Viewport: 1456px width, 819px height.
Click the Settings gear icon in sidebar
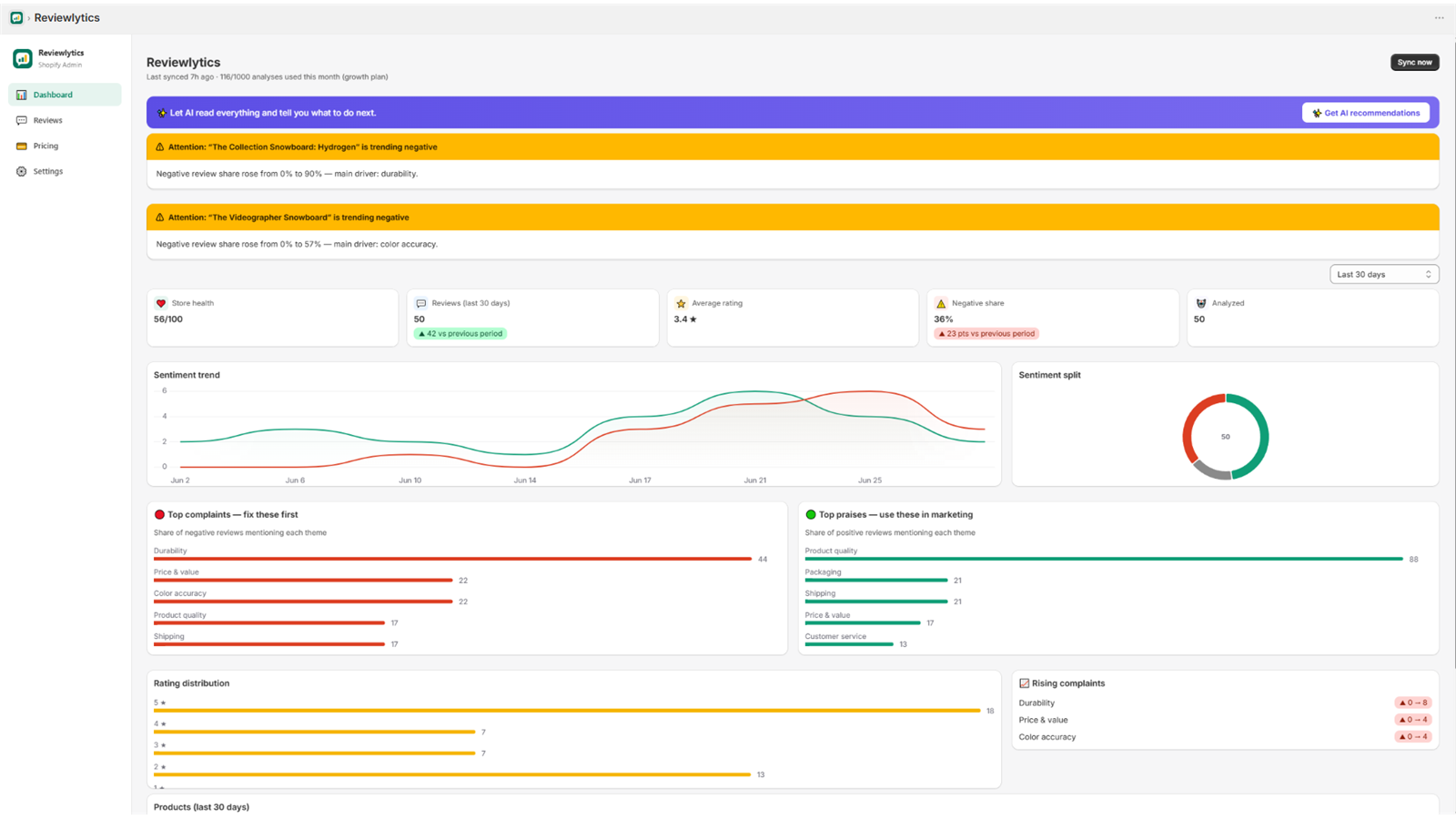click(22, 171)
